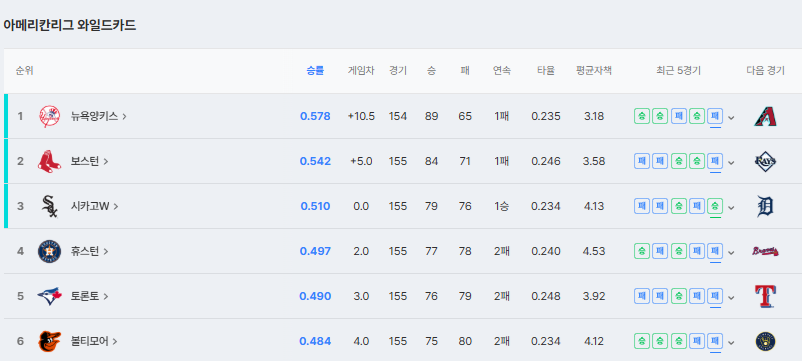The height and width of the screenshot is (361, 802).
Task: Click the Toronto Blue Jays team logo
Action: [x=50, y=297]
